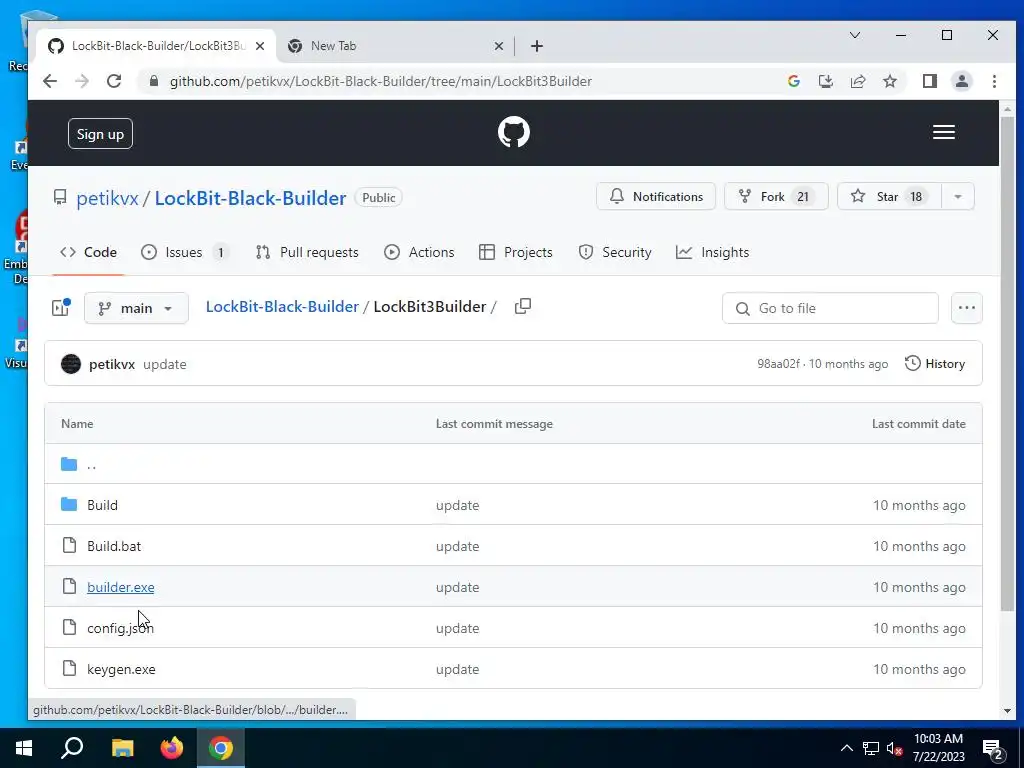Bookmark this page with star icon
The width and height of the screenshot is (1024, 768).
pyautogui.click(x=889, y=81)
